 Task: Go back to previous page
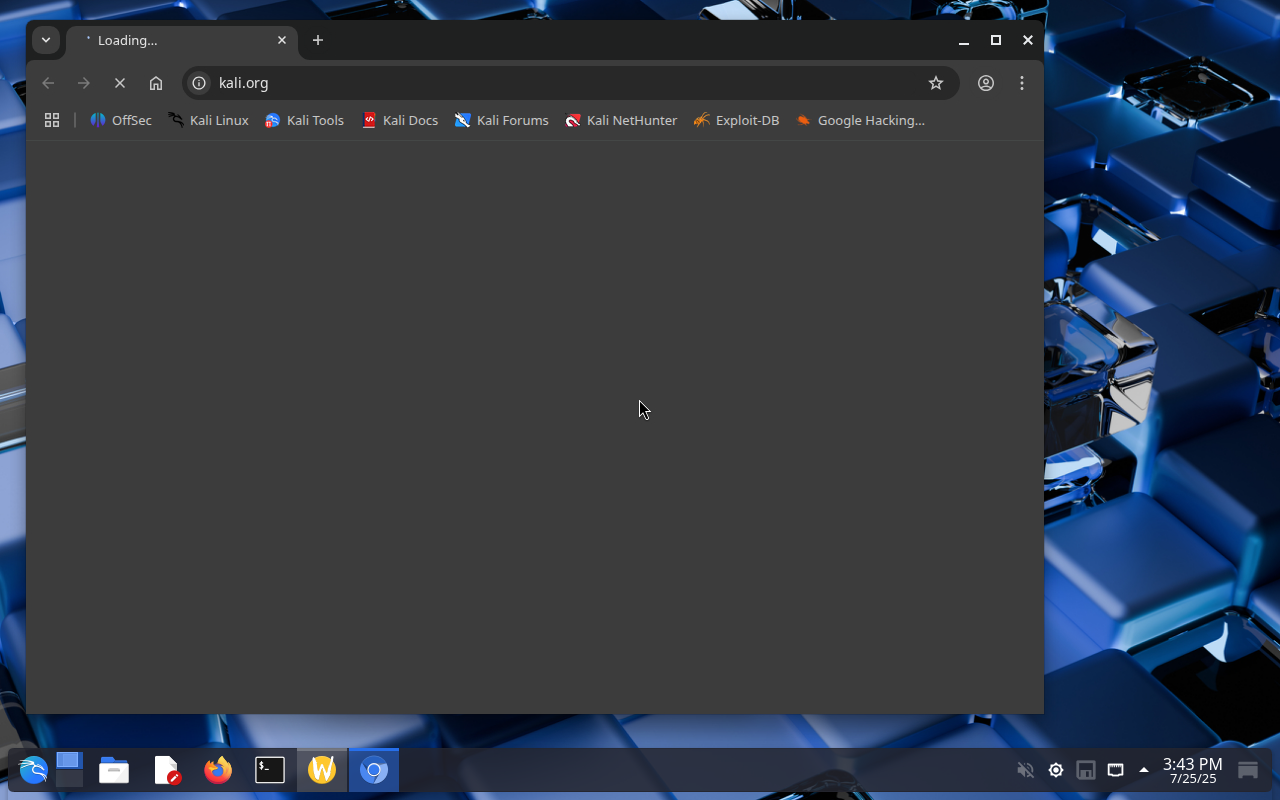(48, 83)
